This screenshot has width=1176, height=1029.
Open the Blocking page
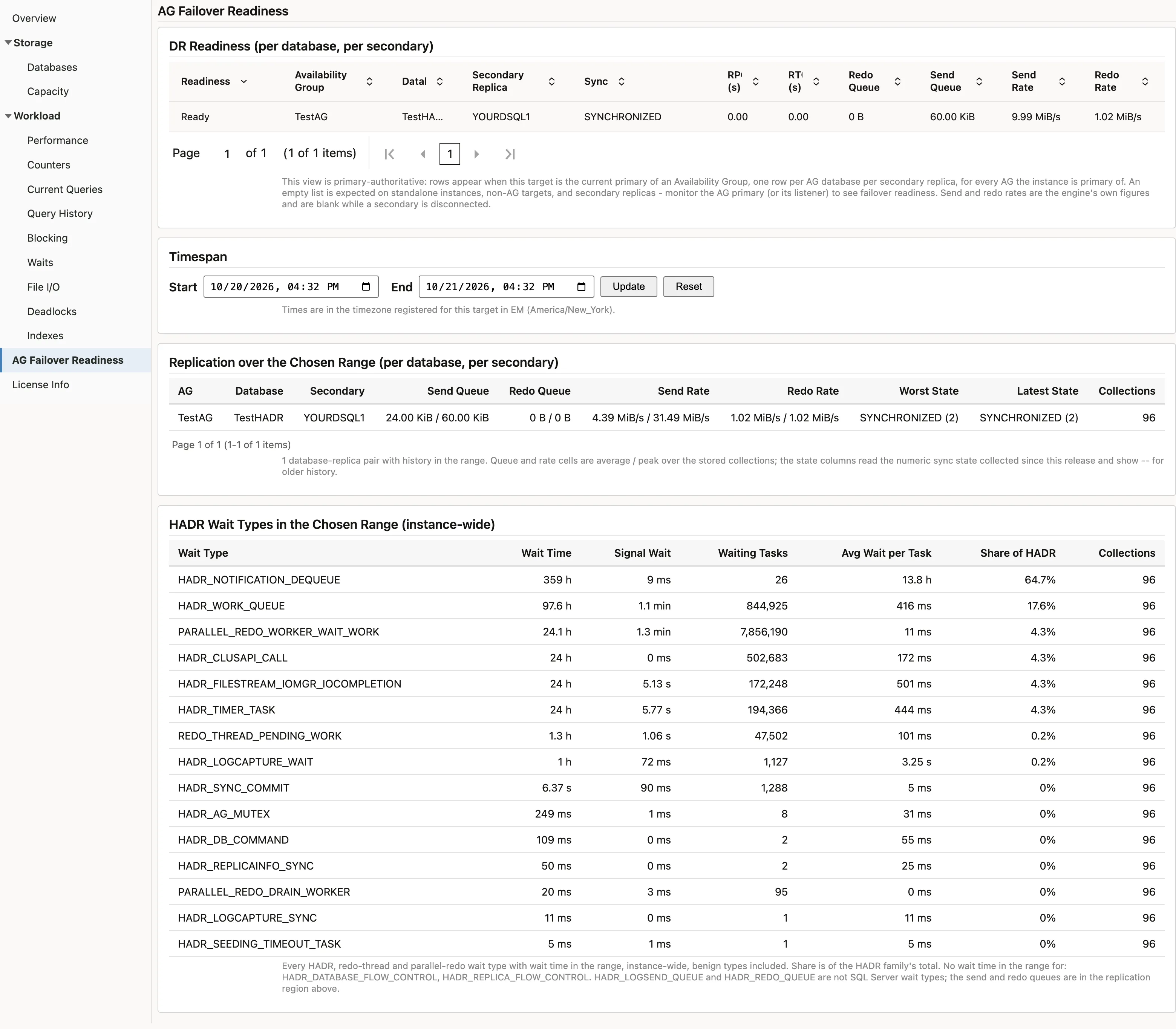click(47, 238)
